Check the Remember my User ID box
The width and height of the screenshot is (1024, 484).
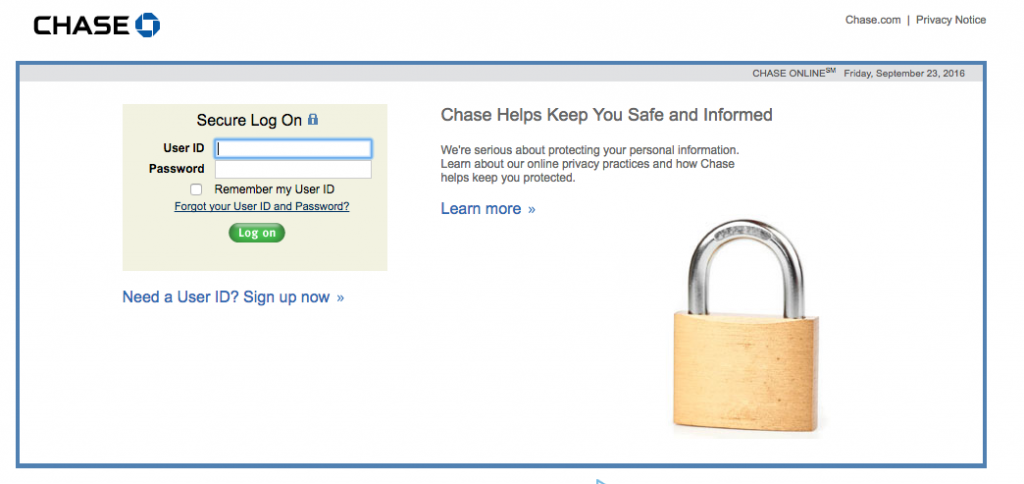(x=196, y=189)
